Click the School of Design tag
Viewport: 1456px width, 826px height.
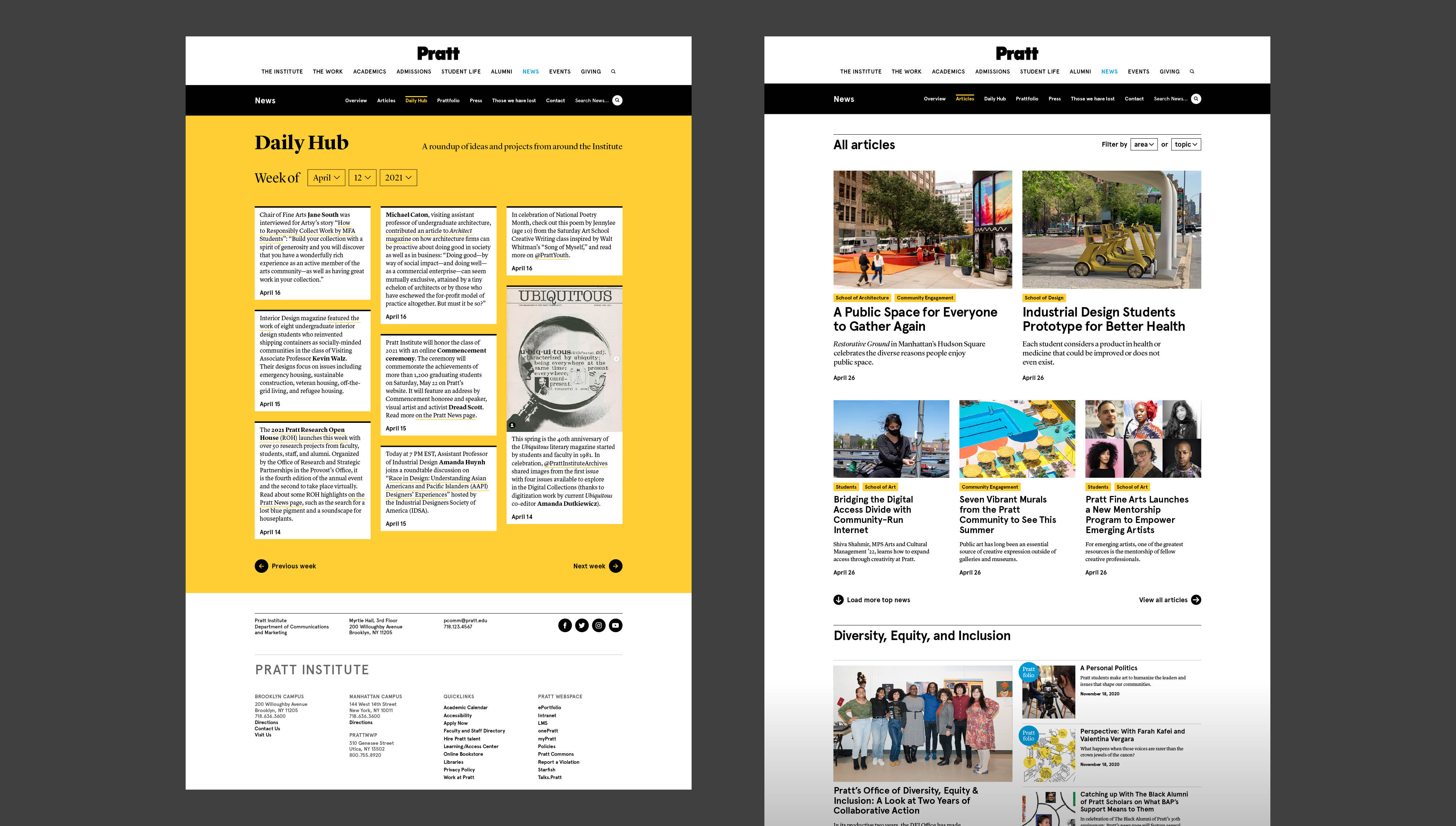click(x=1044, y=298)
